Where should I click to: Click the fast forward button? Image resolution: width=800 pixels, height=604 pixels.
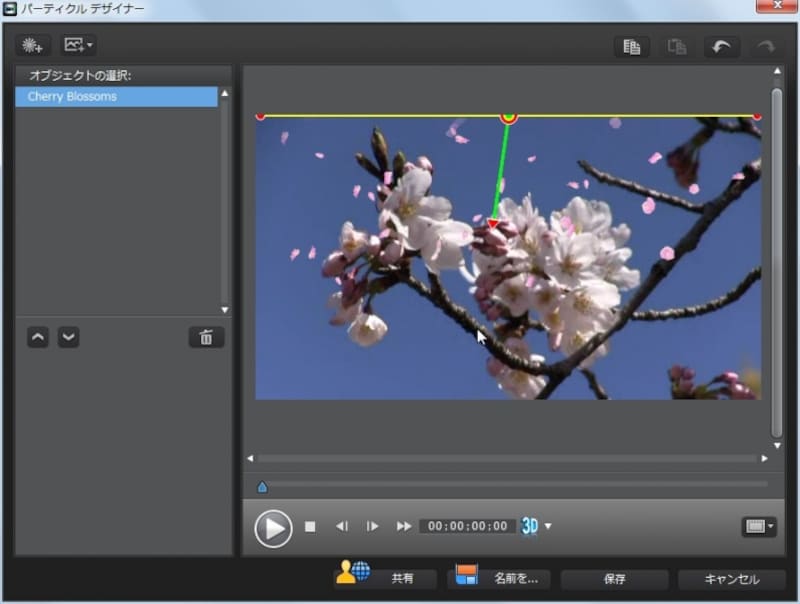click(x=404, y=526)
